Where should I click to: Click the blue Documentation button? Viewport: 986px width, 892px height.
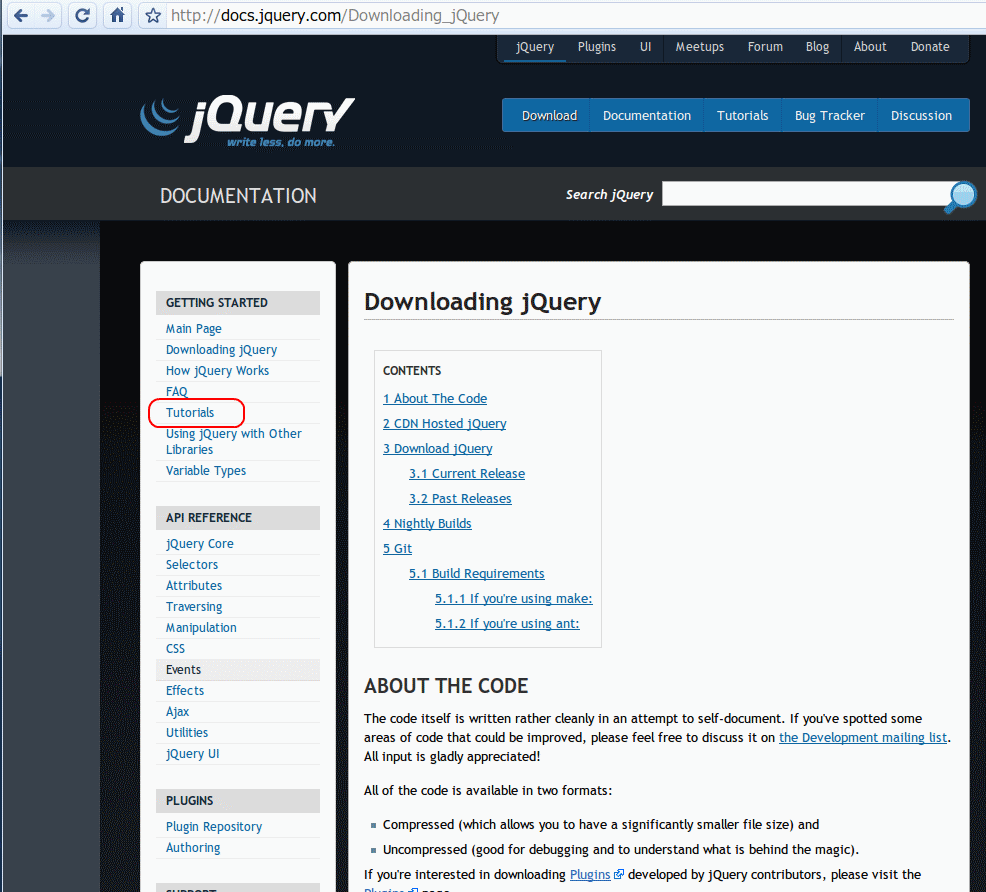click(646, 116)
